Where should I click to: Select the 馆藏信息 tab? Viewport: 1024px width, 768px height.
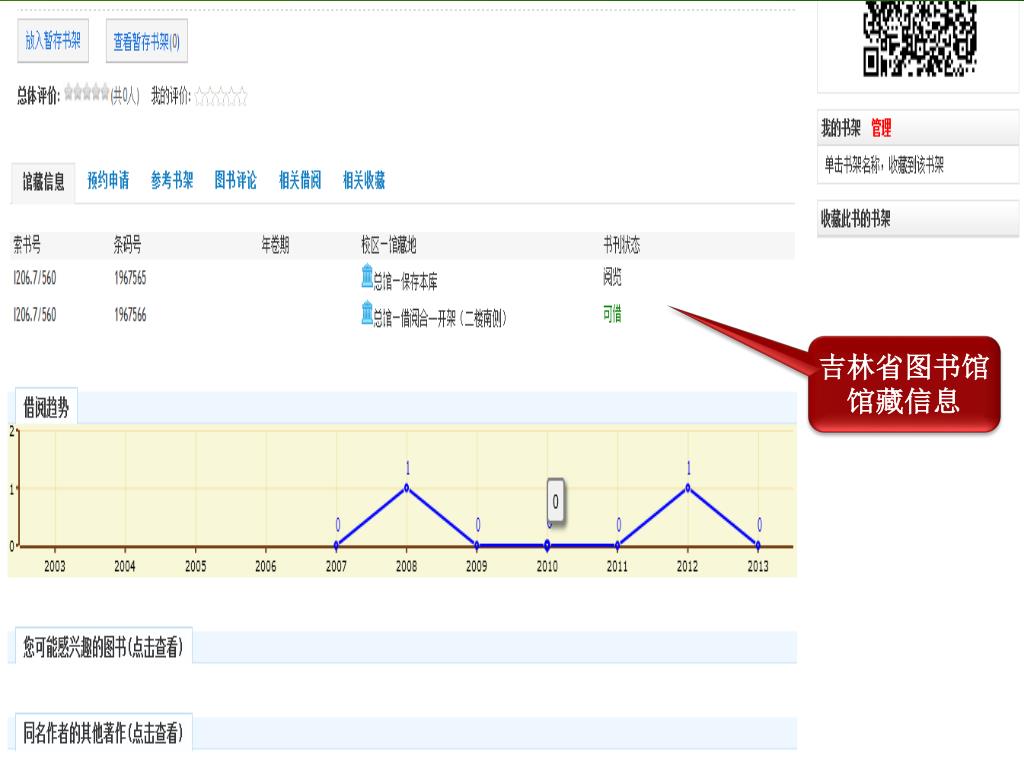(43, 182)
